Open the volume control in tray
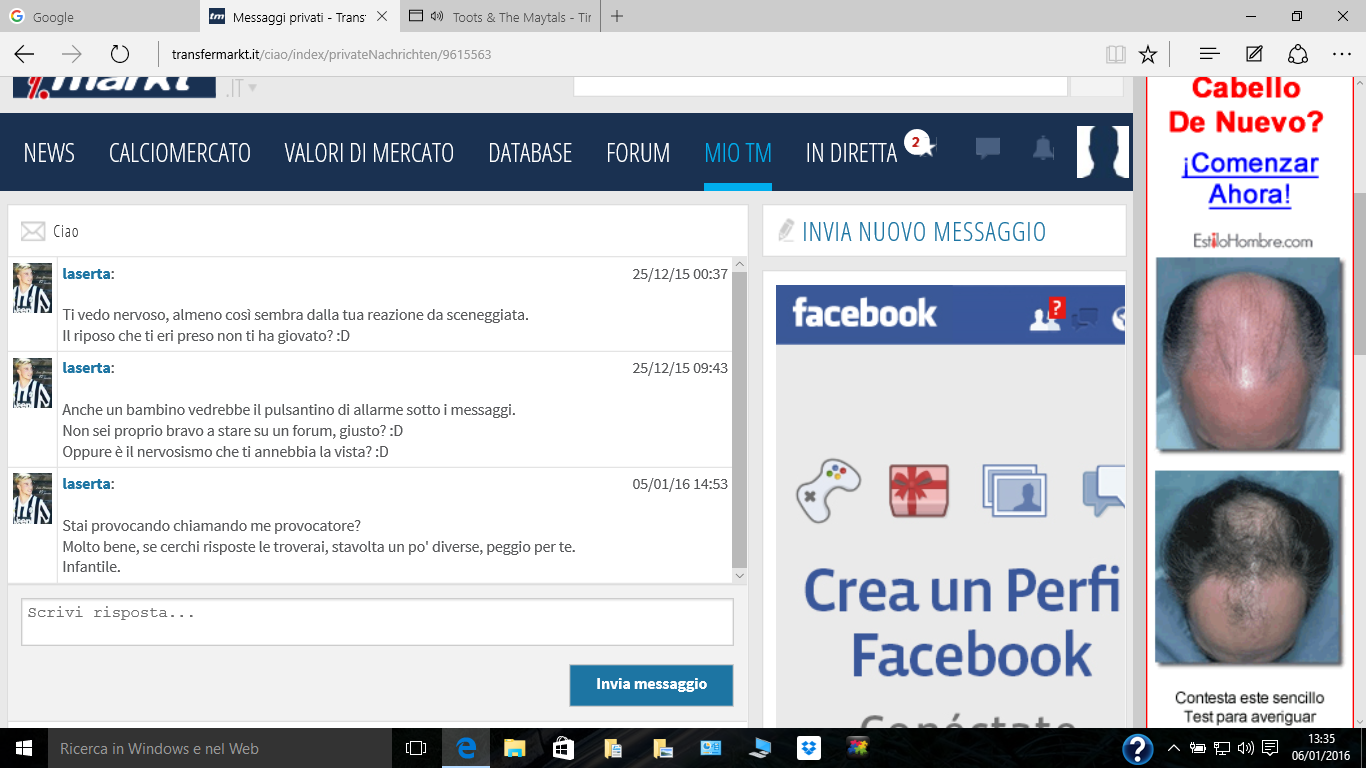 [x=1246, y=748]
